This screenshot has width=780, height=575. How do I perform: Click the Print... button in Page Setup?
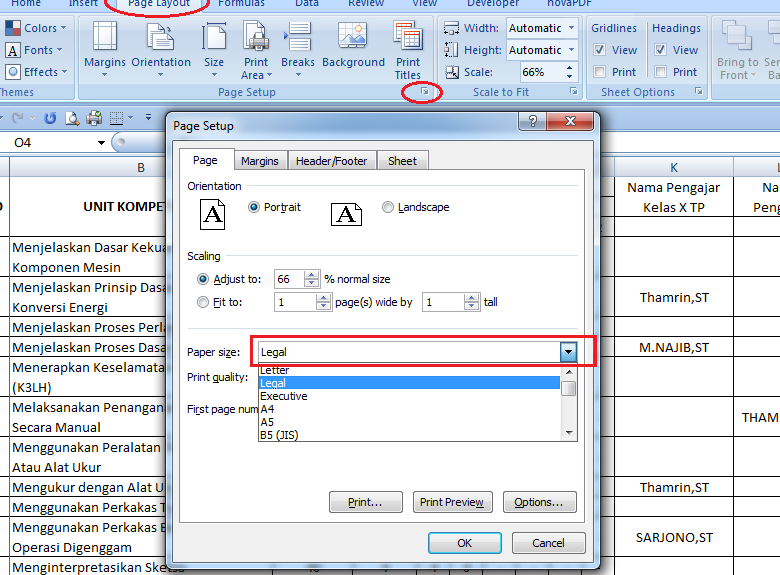(366, 502)
